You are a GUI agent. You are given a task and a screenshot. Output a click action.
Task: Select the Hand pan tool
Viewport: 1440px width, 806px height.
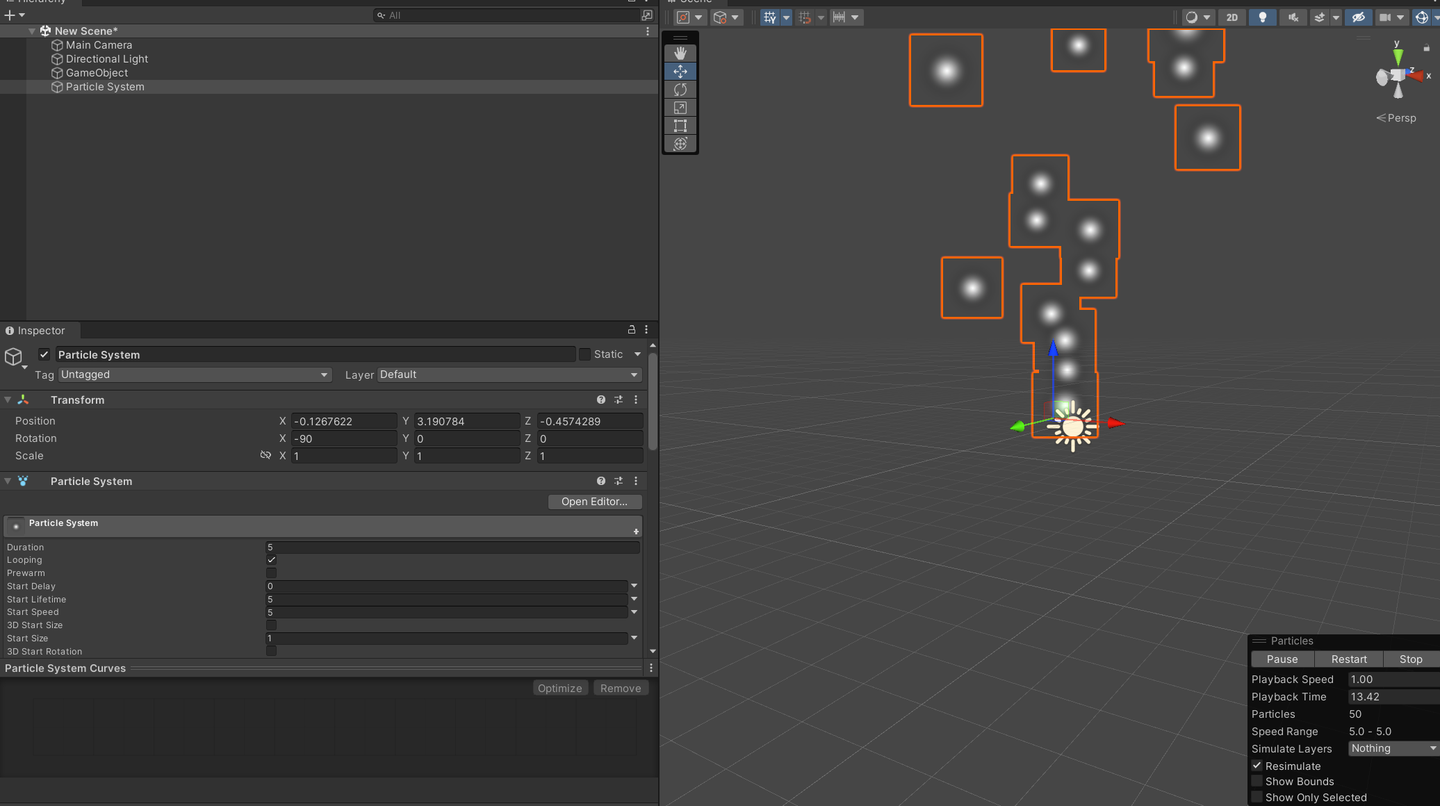[x=680, y=53]
